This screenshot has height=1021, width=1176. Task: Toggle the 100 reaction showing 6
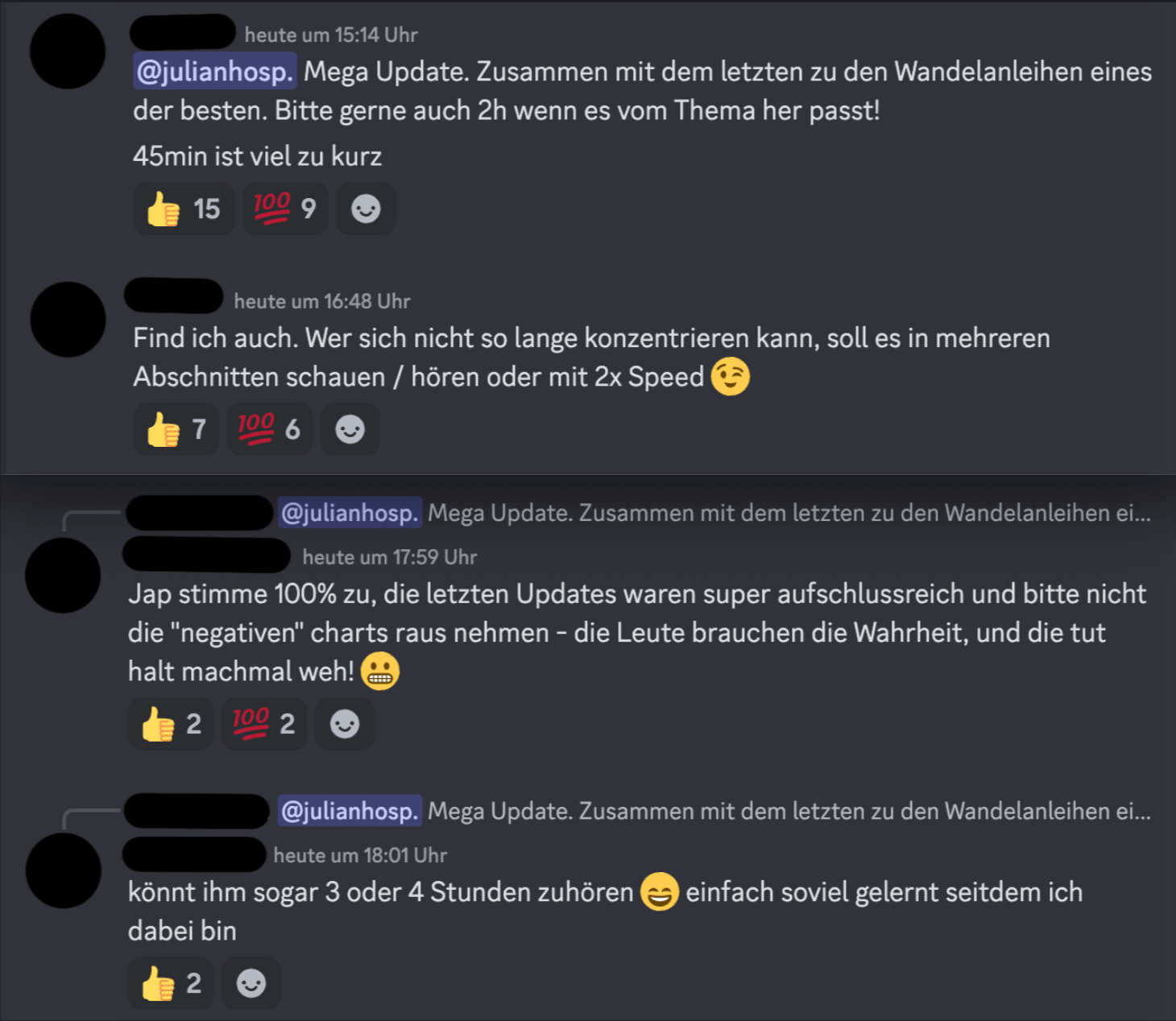point(269,429)
